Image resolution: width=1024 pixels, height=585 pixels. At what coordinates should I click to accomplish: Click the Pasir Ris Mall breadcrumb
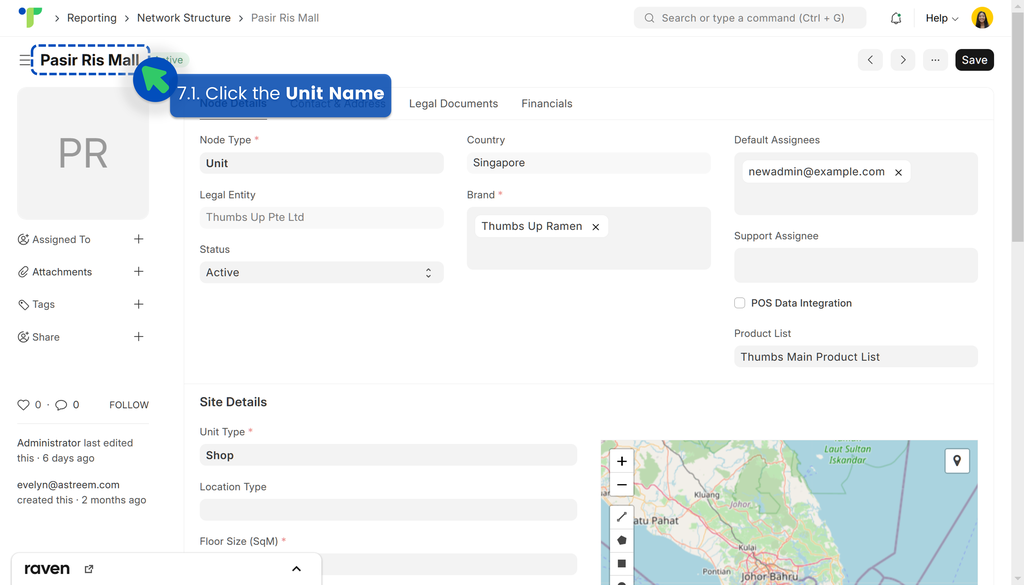pyautogui.click(x=285, y=18)
